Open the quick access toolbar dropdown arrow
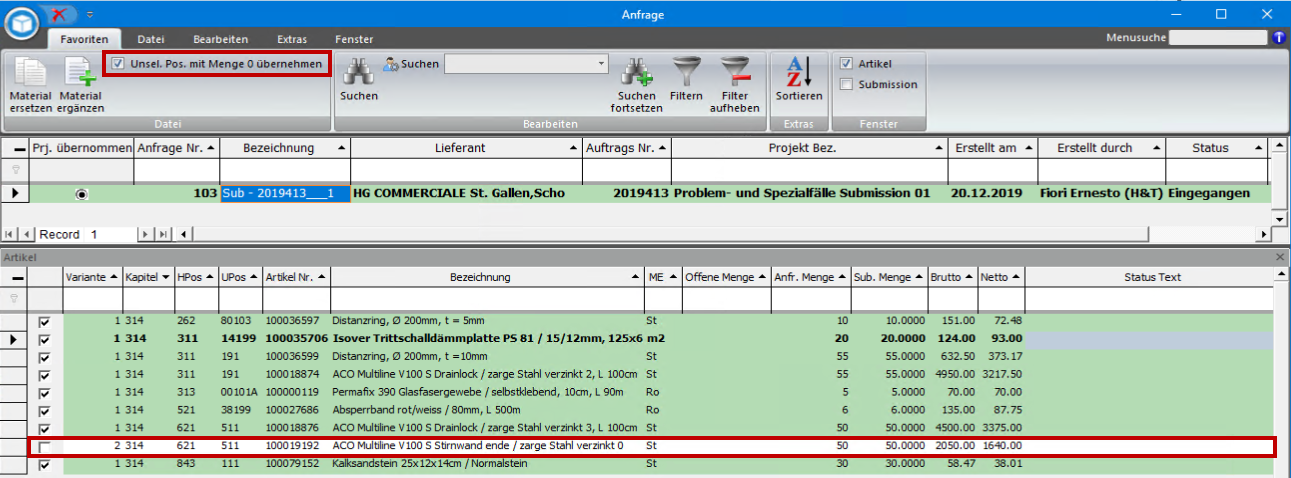This screenshot has height=478, width=1291. tap(89, 15)
